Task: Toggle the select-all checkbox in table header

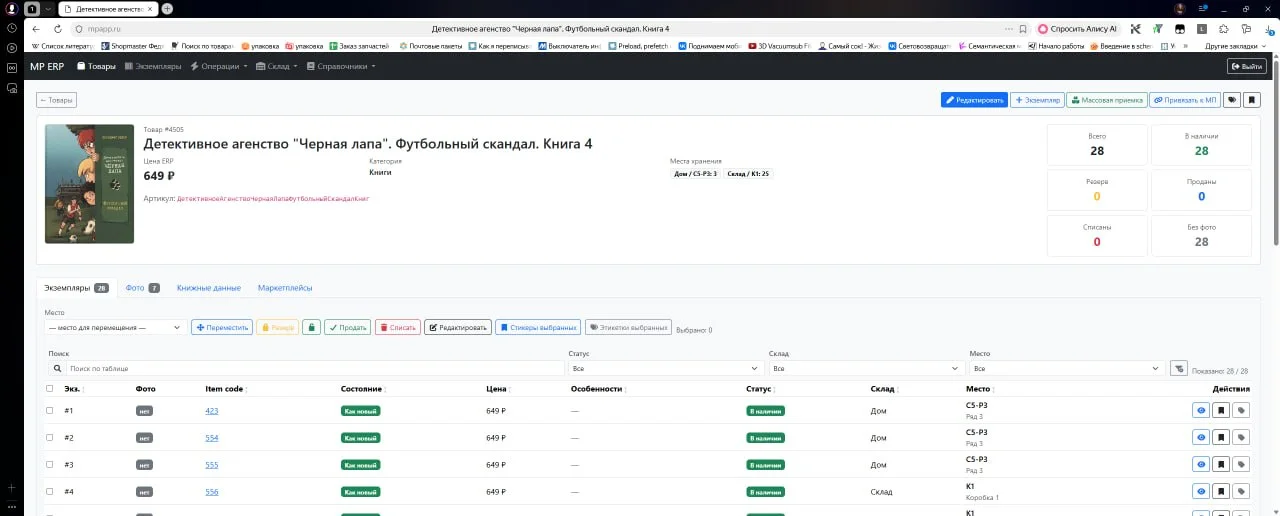Action: coord(50,389)
